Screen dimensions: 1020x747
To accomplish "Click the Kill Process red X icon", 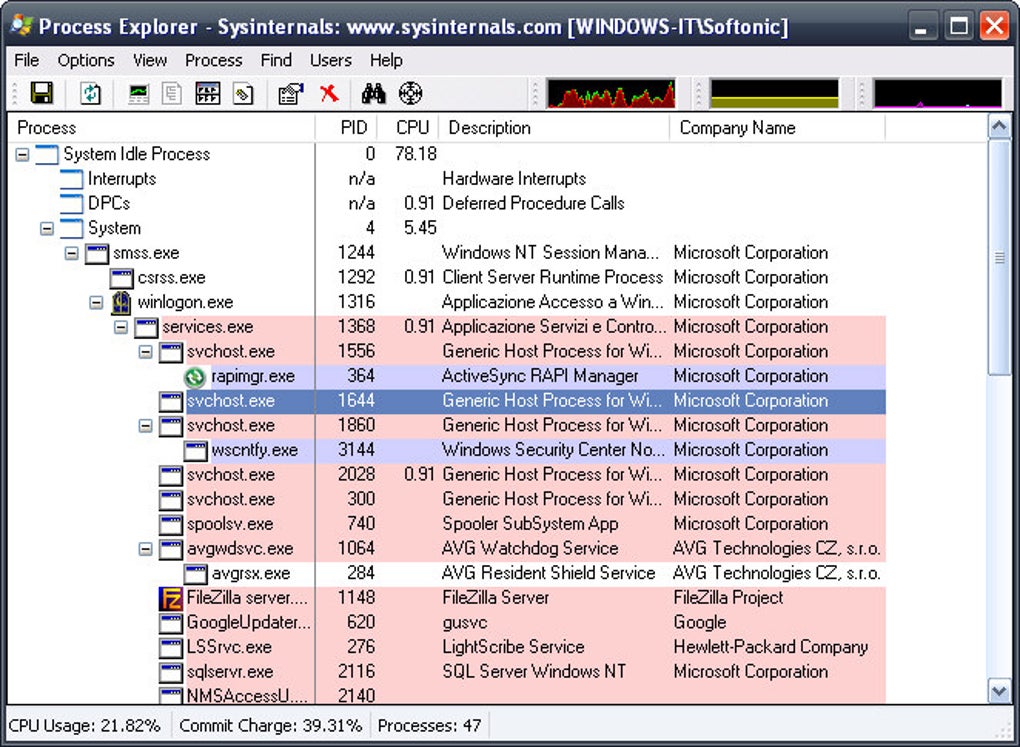I will [x=329, y=94].
